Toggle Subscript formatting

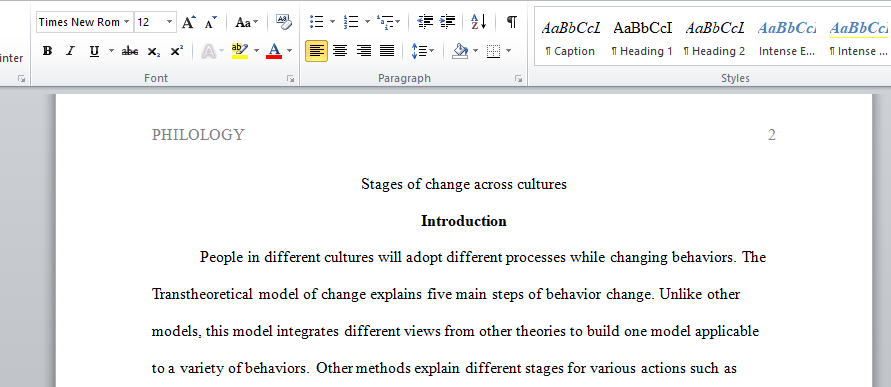click(x=153, y=51)
